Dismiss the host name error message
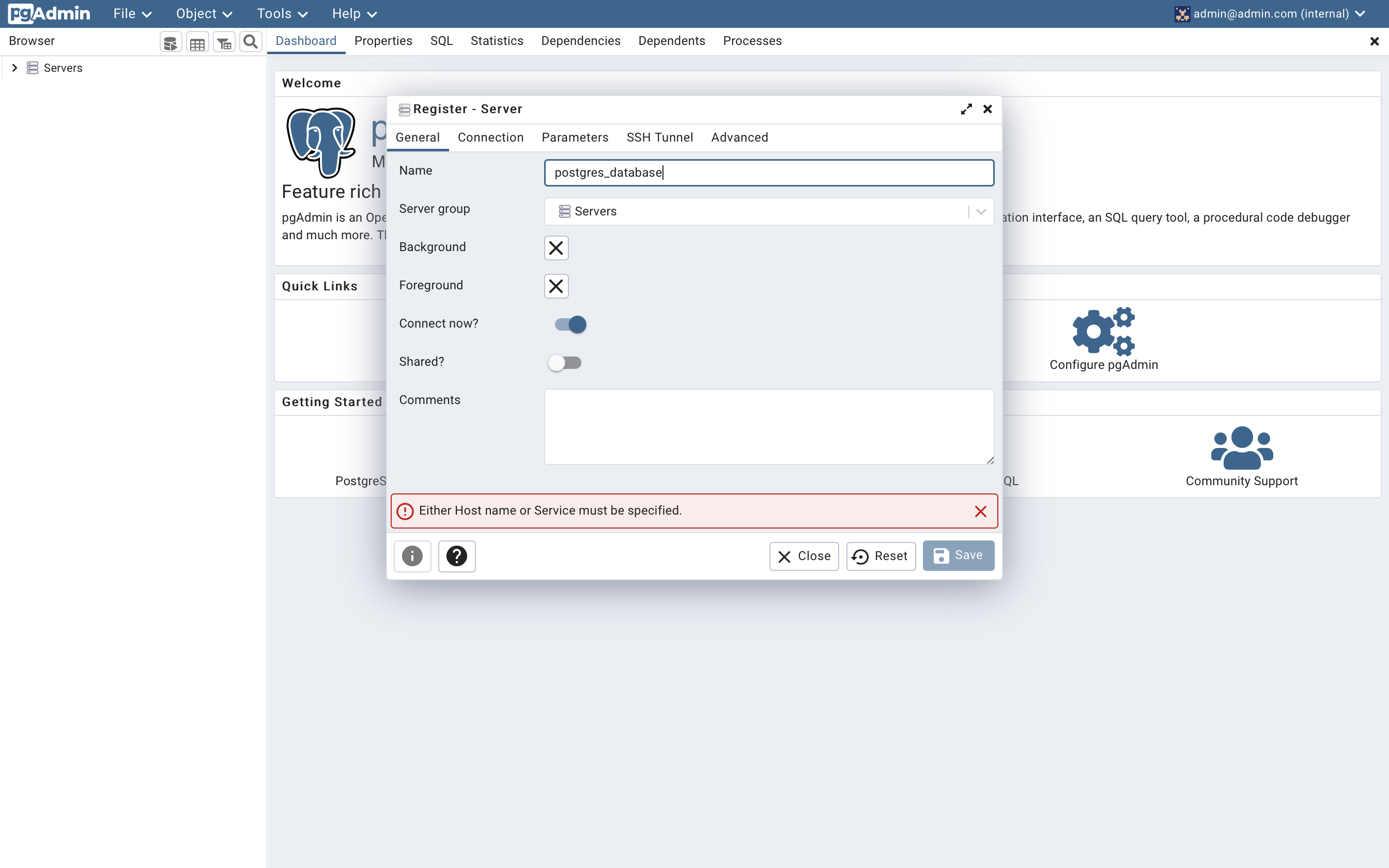1389x868 pixels. (980, 512)
